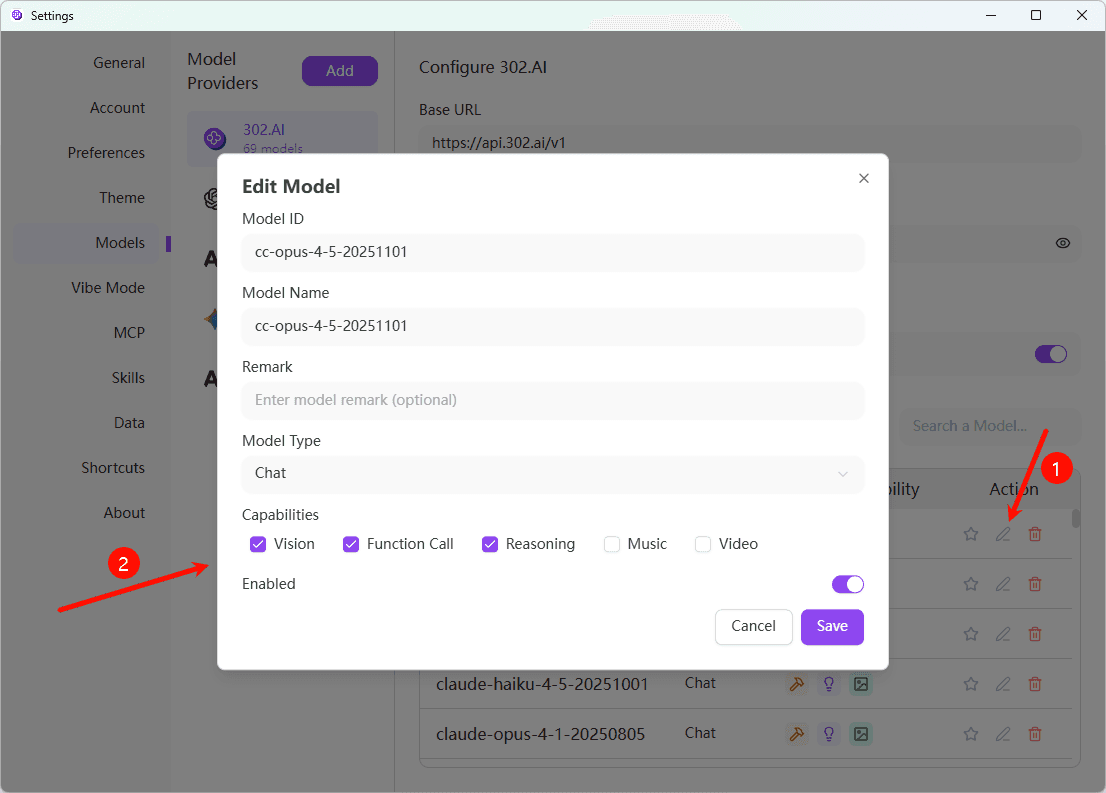Open the Model Type dropdown
Viewport: 1106px width, 793px height.
click(x=552, y=474)
